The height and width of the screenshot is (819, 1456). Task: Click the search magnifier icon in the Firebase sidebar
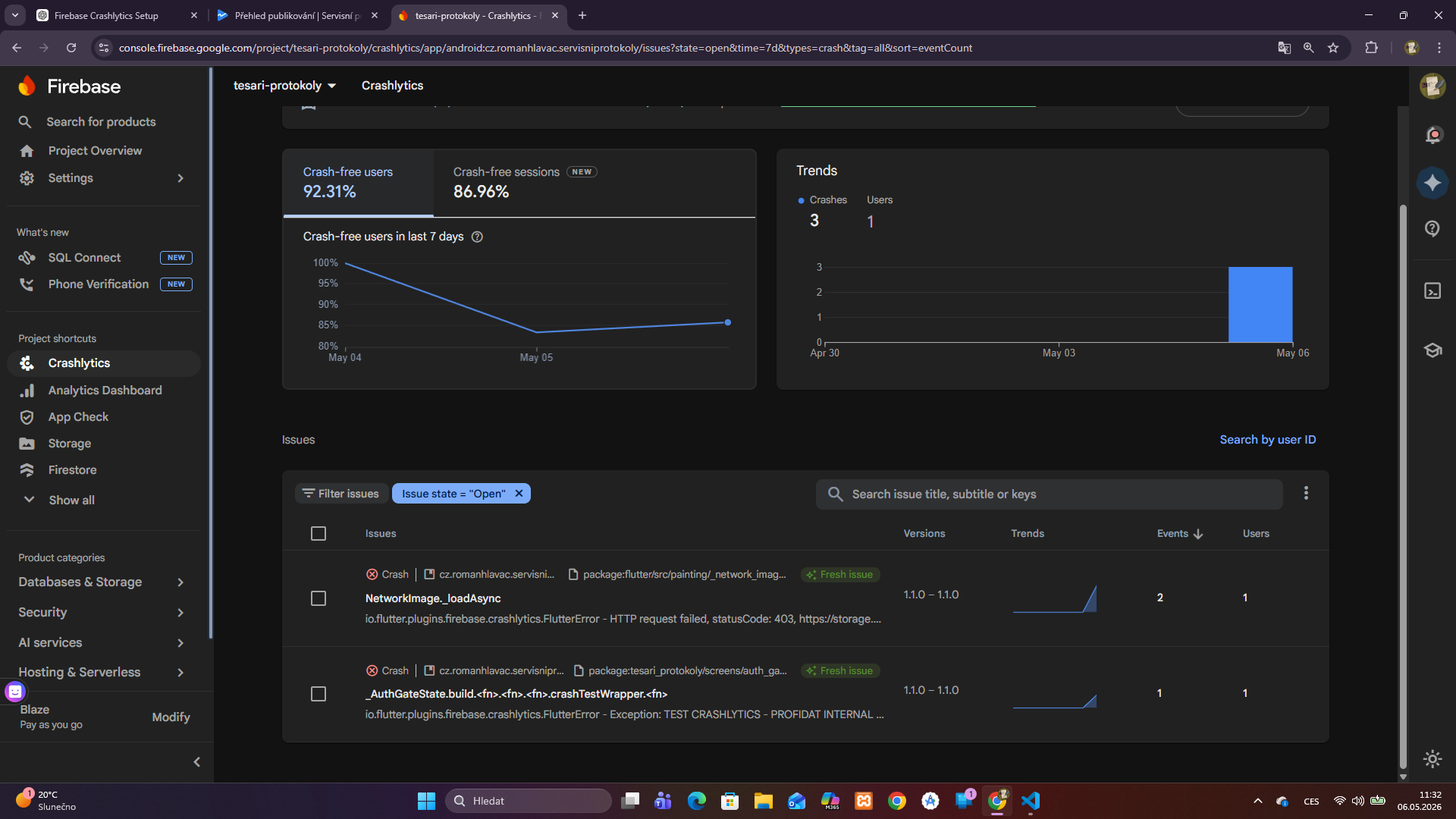click(25, 122)
